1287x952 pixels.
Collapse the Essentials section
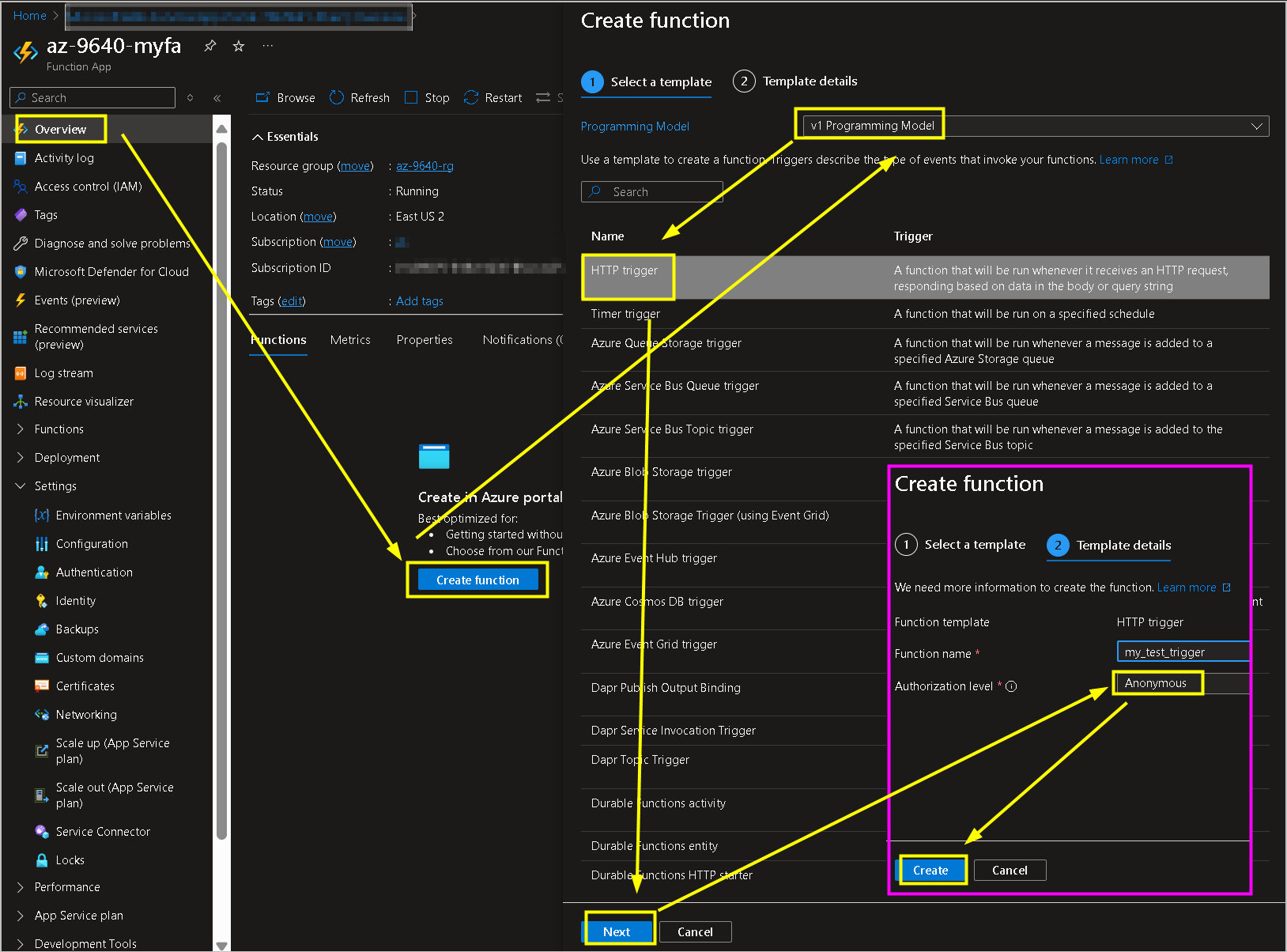(285, 137)
